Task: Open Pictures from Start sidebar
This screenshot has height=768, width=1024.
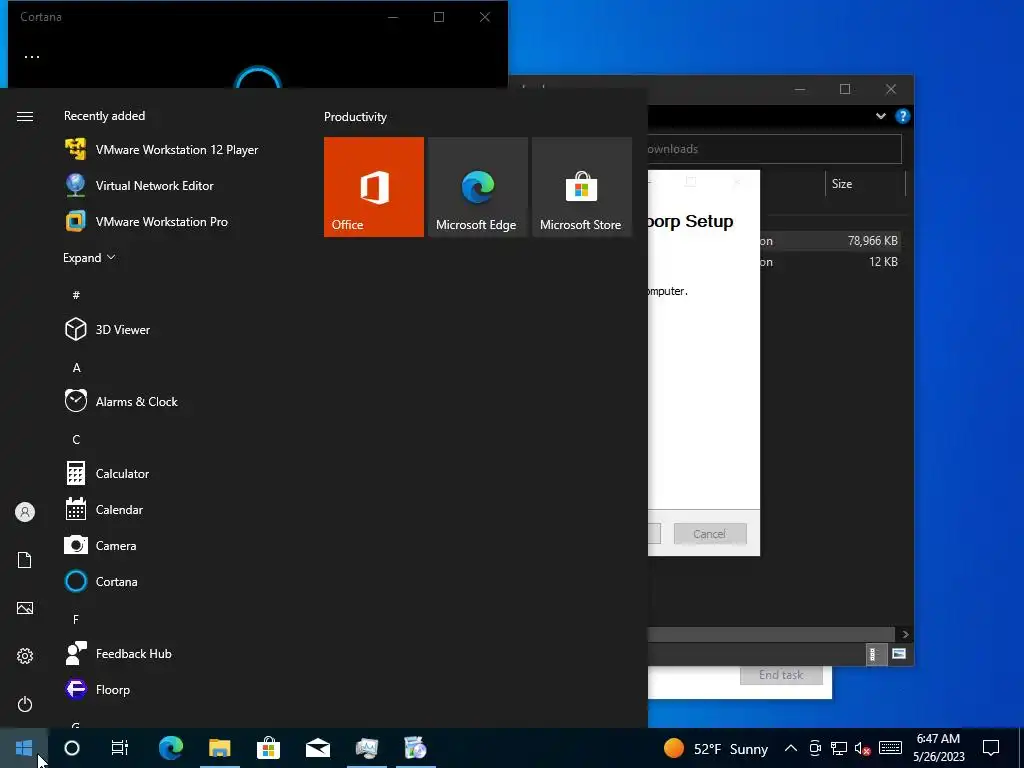Action: pyautogui.click(x=25, y=608)
